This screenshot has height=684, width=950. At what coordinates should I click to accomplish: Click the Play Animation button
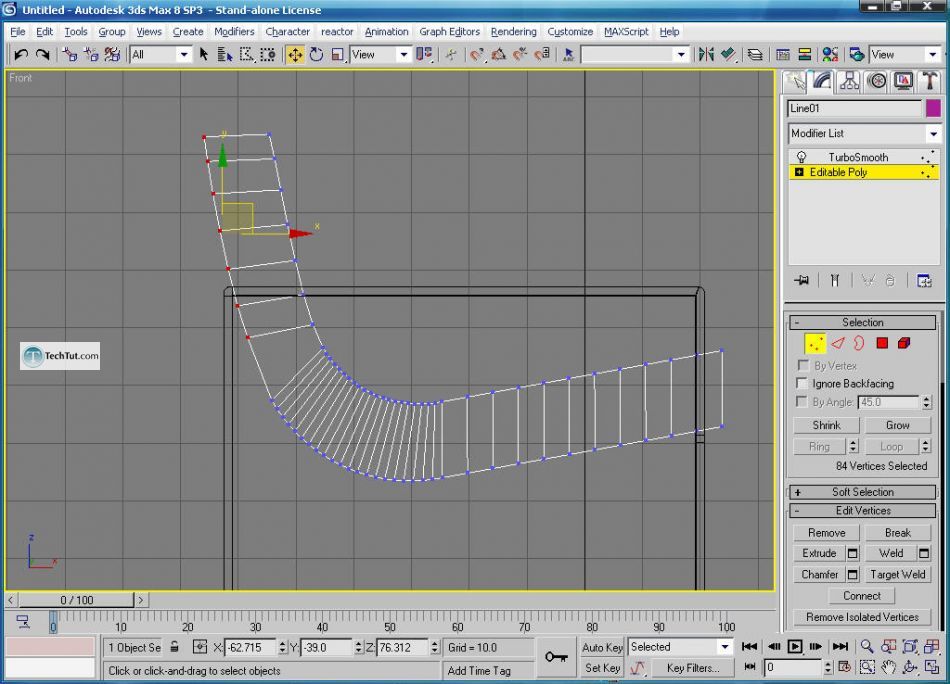[x=795, y=647]
